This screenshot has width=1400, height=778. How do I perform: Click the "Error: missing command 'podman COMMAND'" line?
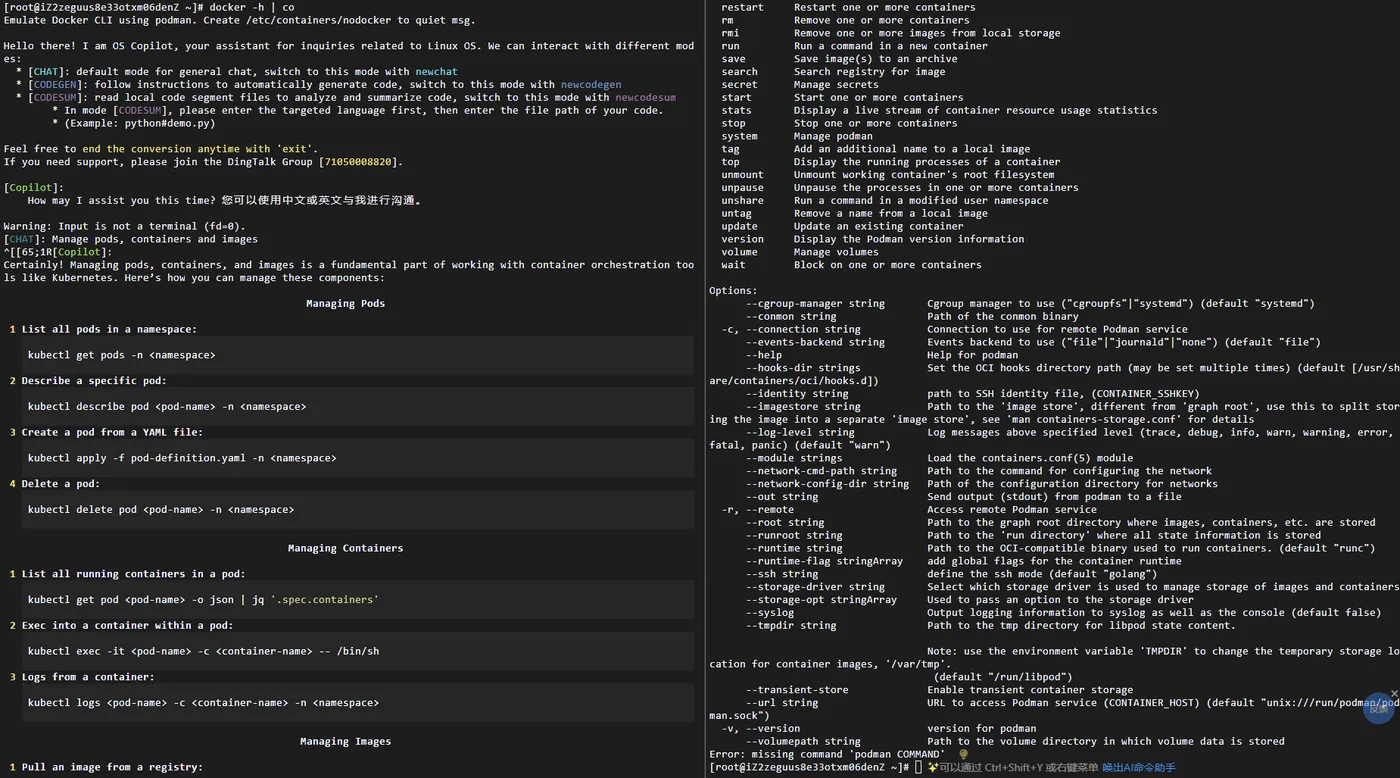pos(827,755)
